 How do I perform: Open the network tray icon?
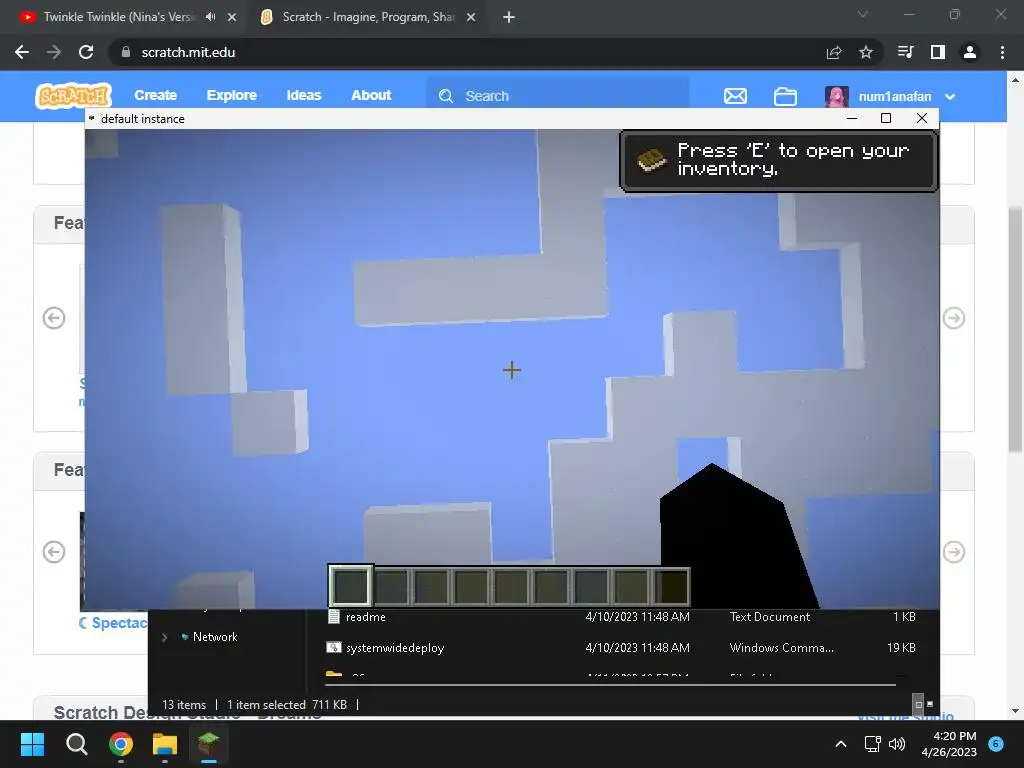(x=872, y=744)
